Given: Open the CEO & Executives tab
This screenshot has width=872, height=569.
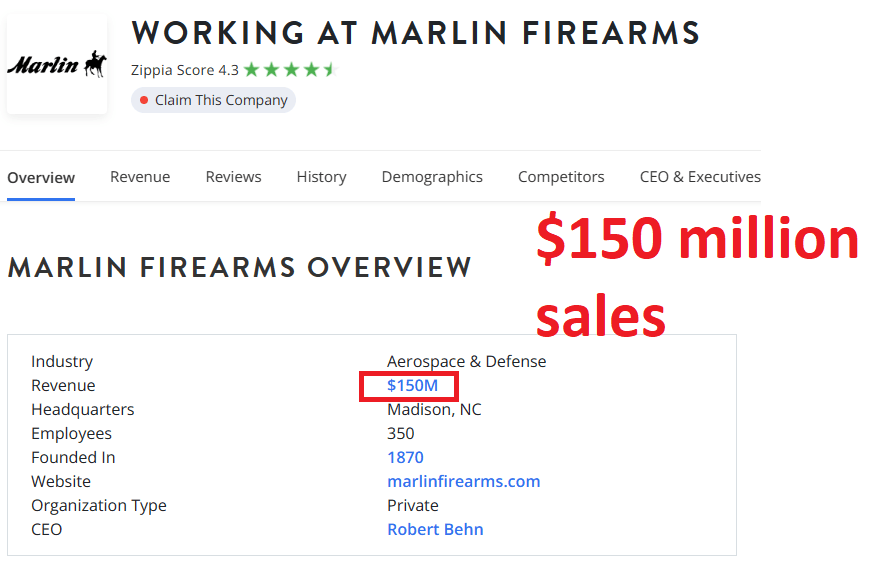Looking at the screenshot, I should (x=700, y=177).
